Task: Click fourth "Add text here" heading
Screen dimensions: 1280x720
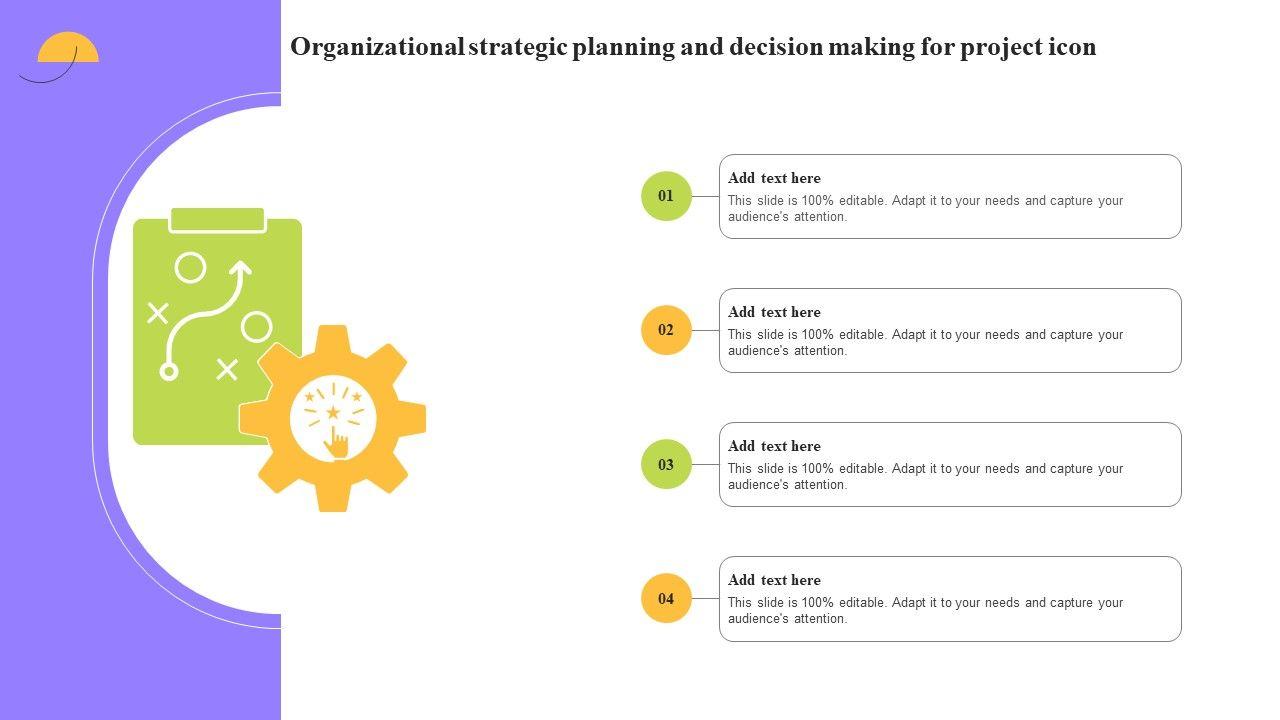Action: coord(774,580)
